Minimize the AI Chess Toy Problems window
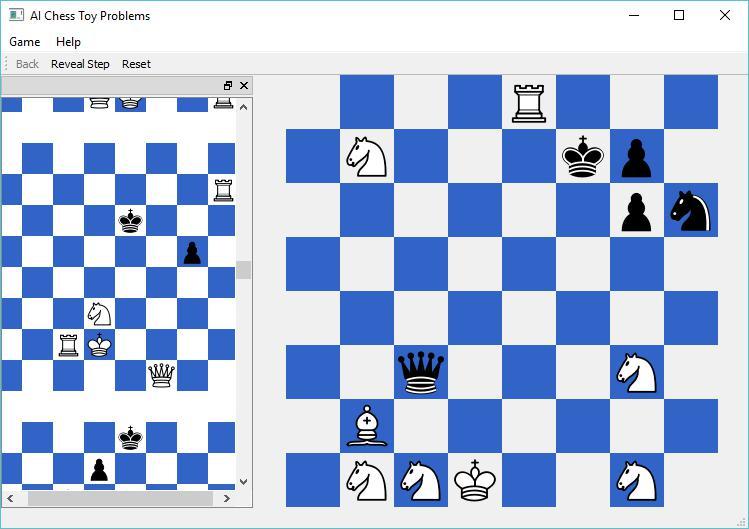Image resolution: width=749 pixels, height=529 pixels. coord(634,15)
